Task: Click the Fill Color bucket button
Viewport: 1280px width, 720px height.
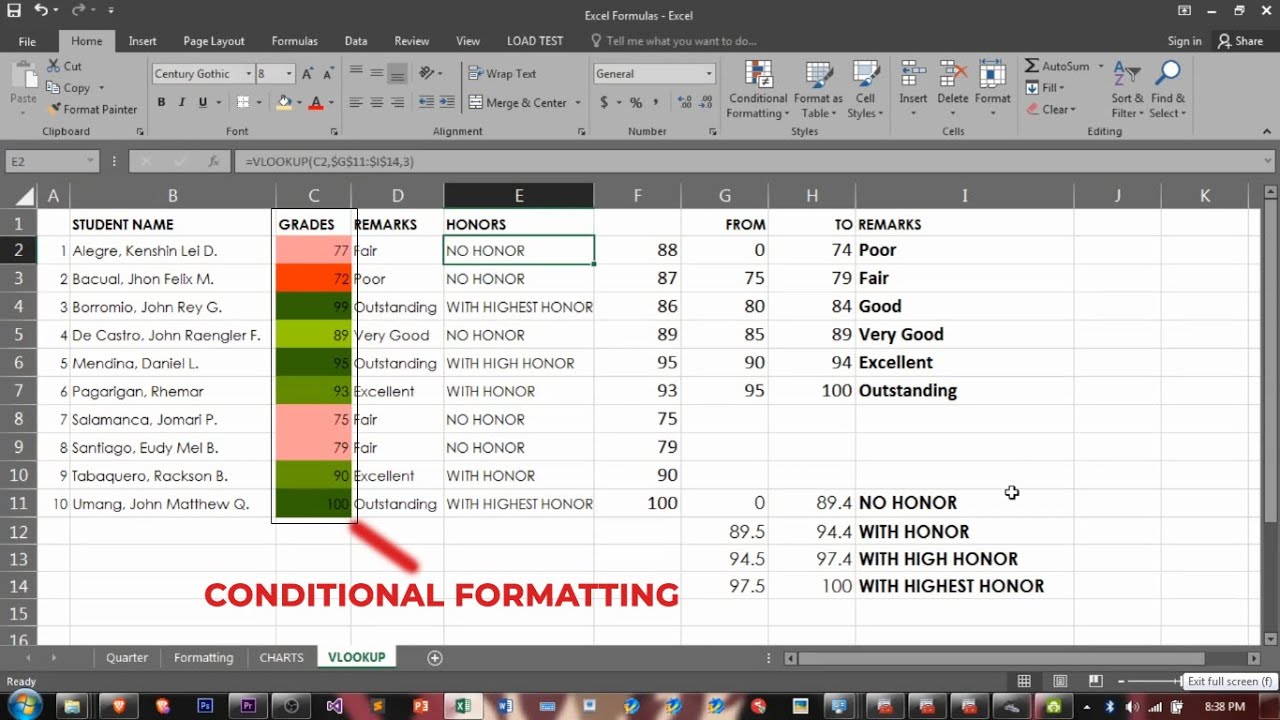Action: tap(284, 103)
